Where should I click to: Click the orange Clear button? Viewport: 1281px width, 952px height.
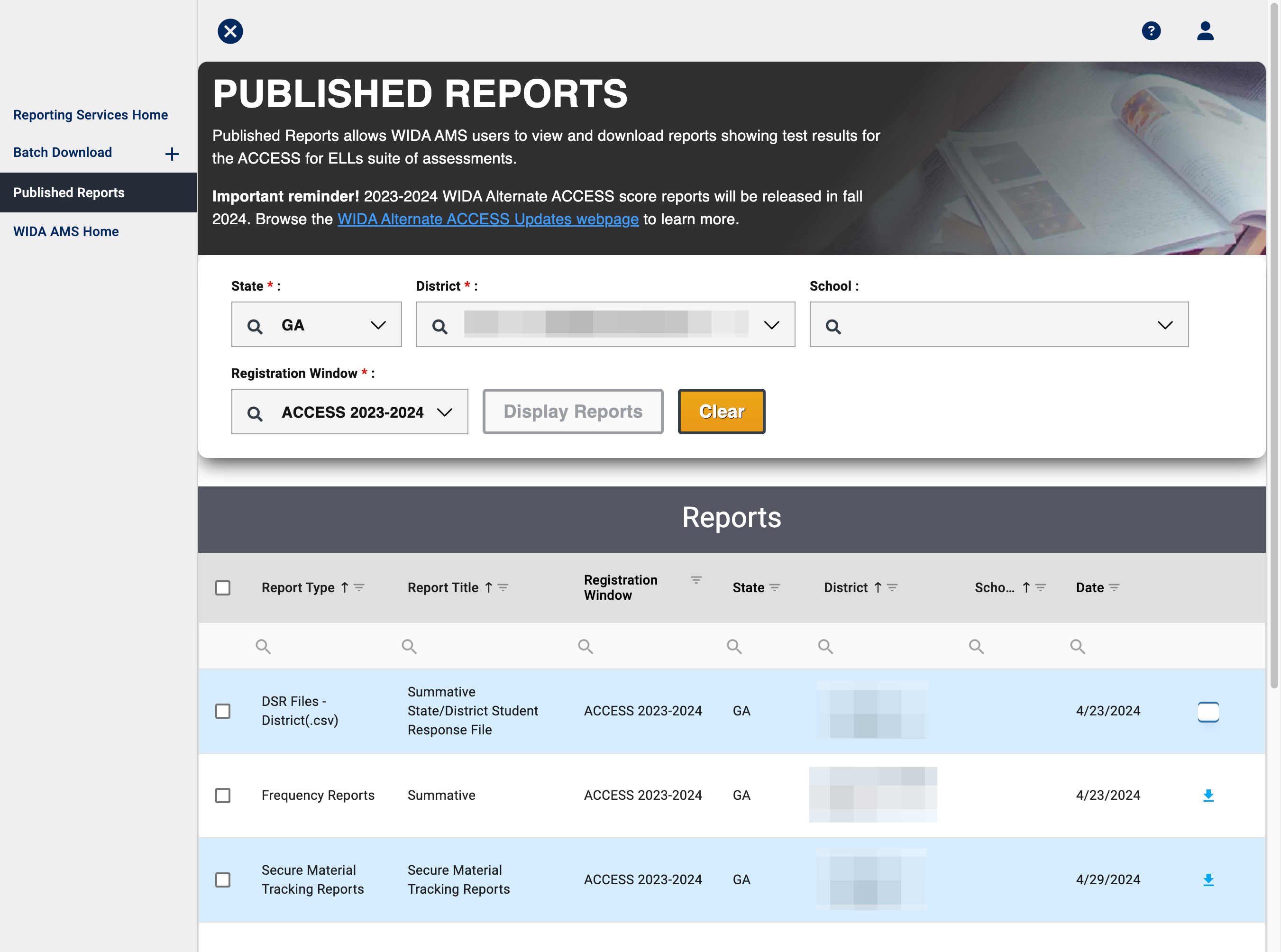[722, 412]
